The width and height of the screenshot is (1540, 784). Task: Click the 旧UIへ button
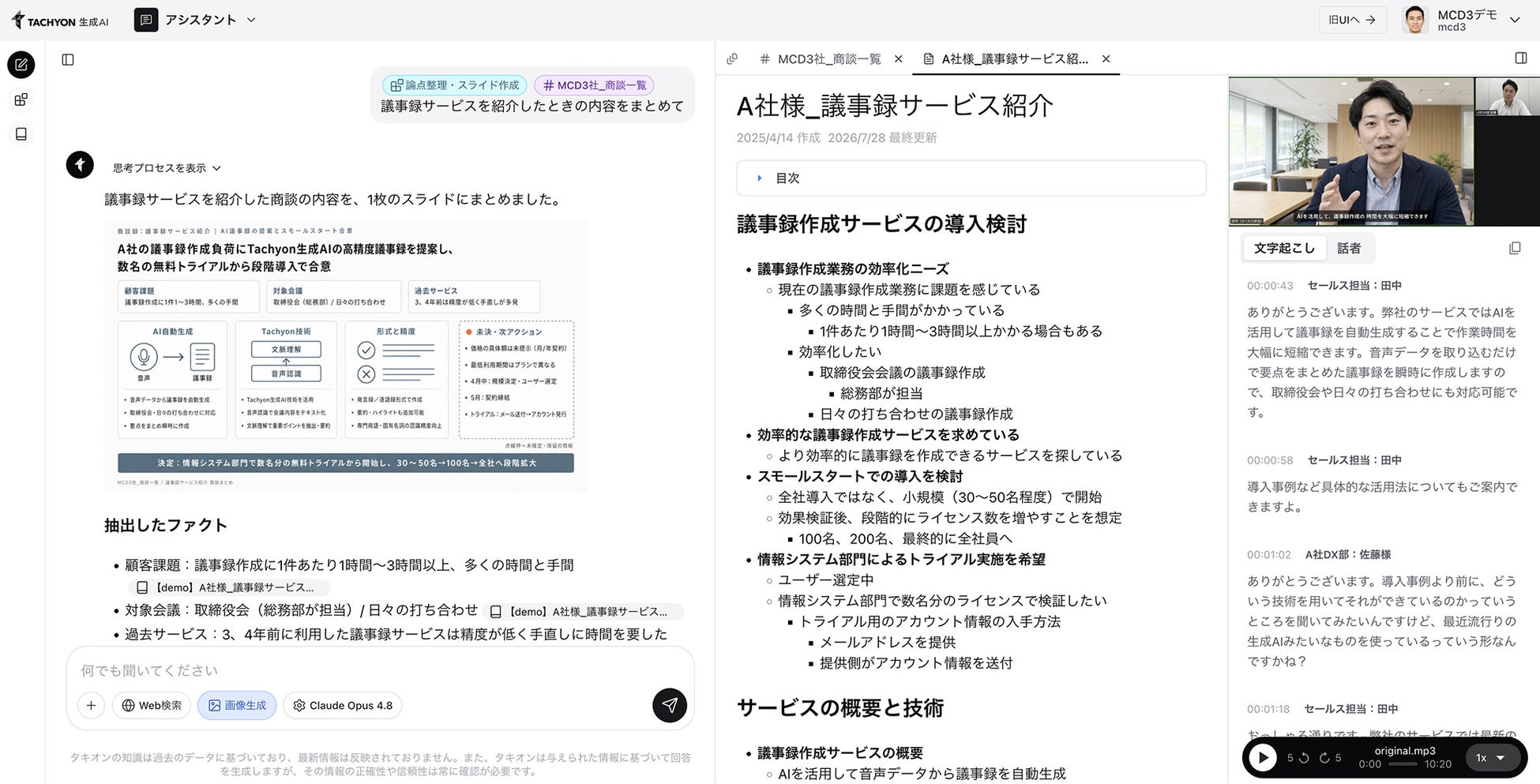(x=1352, y=20)
